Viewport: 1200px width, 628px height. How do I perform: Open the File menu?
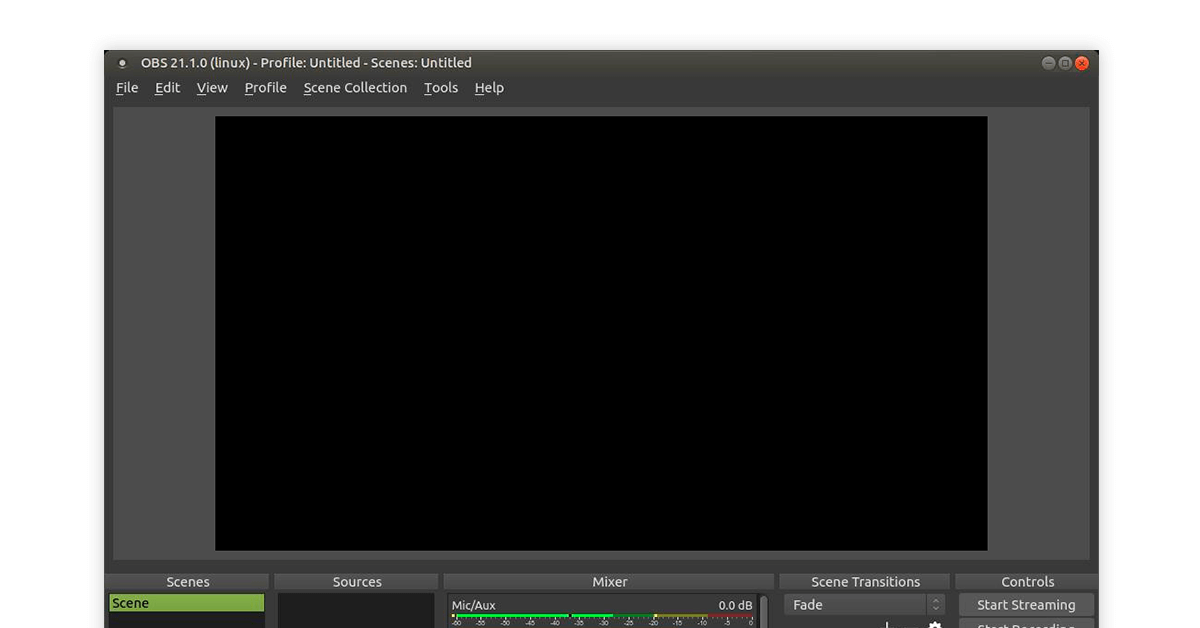[x=127, y=88]
